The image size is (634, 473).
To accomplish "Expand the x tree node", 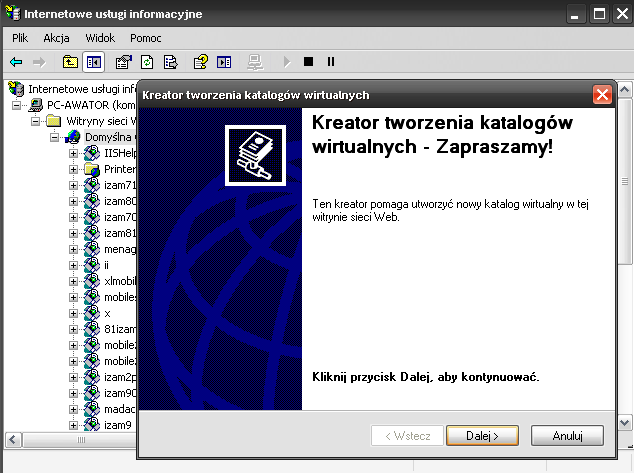I will click(x=73, y=313).
